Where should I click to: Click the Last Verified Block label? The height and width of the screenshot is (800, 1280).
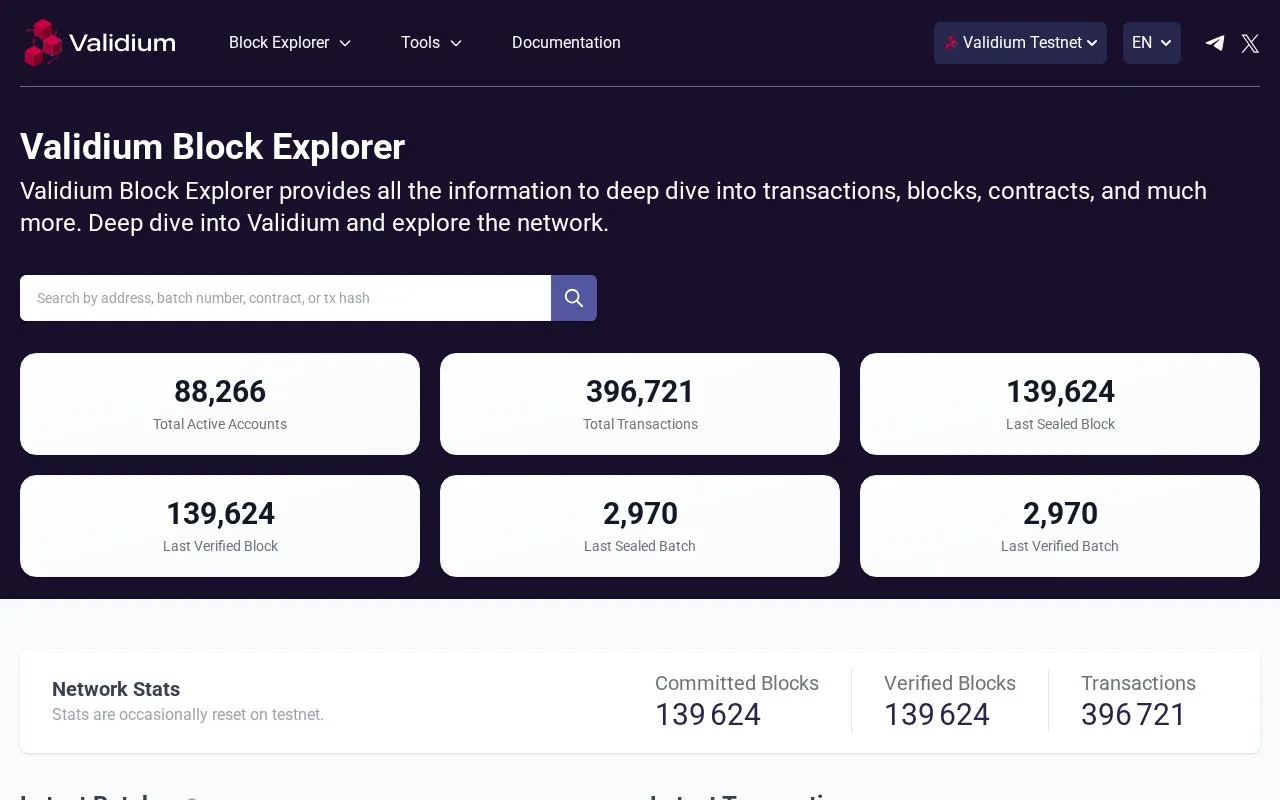click(220, 546)
